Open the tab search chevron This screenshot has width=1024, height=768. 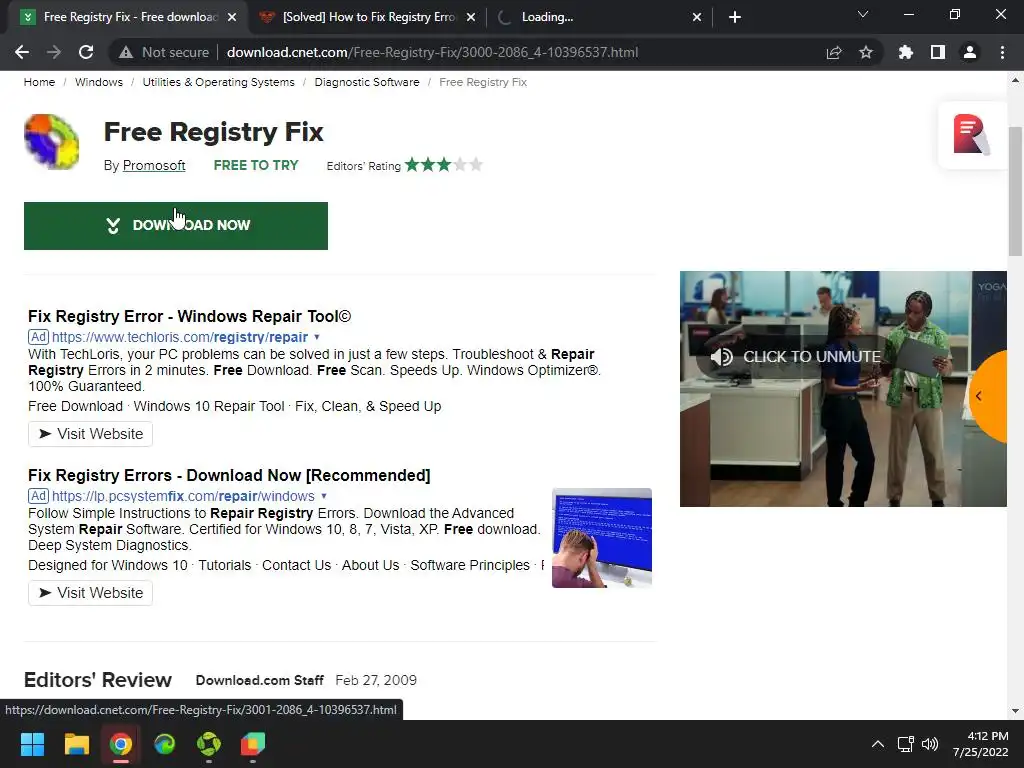(x=863, y=14)
